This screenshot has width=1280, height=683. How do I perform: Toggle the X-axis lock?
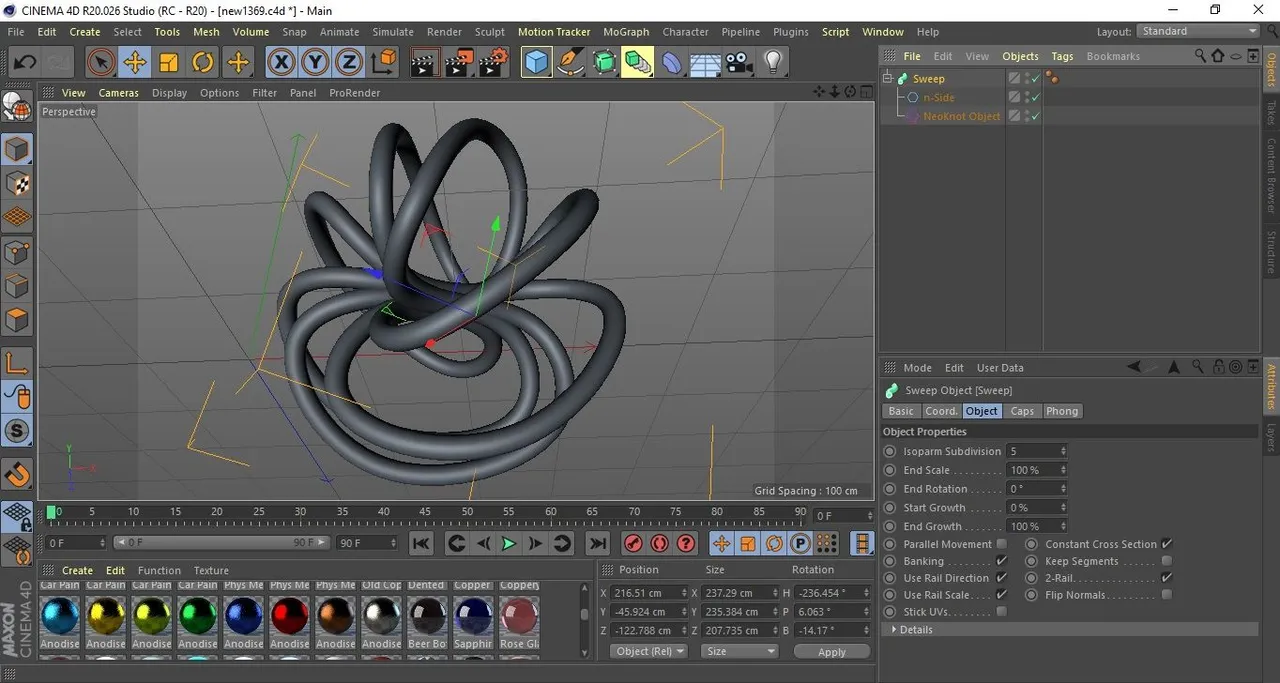(281, 63)
